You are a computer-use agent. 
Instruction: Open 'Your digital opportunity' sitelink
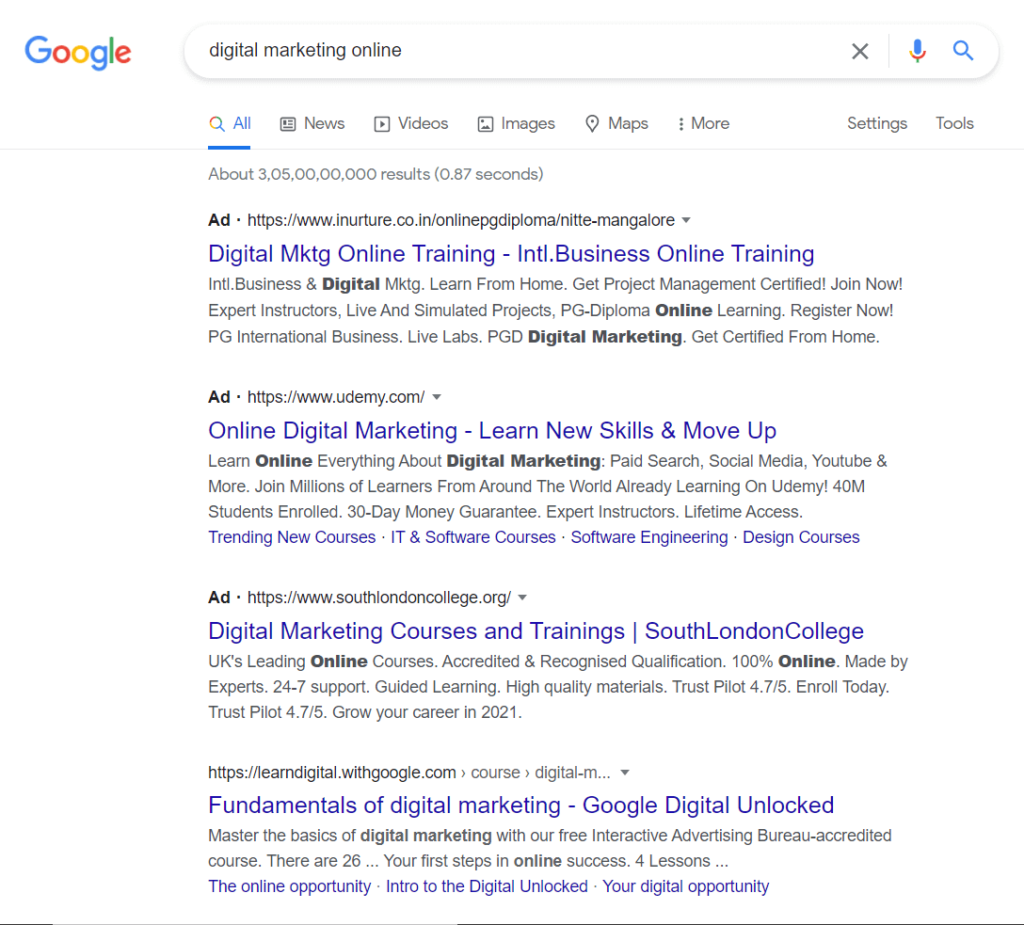tap(685, 886)
